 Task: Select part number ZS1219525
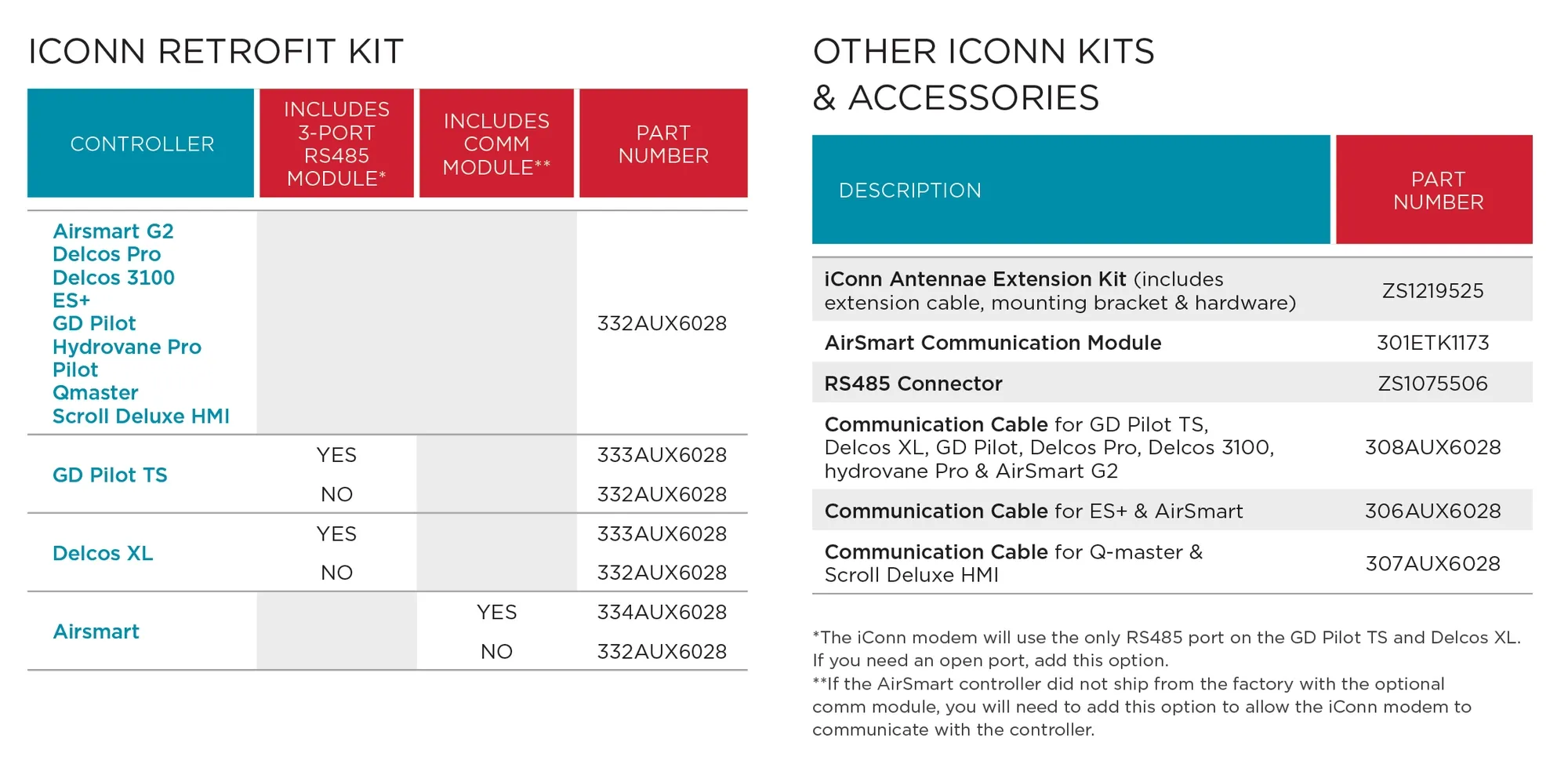1432,291
